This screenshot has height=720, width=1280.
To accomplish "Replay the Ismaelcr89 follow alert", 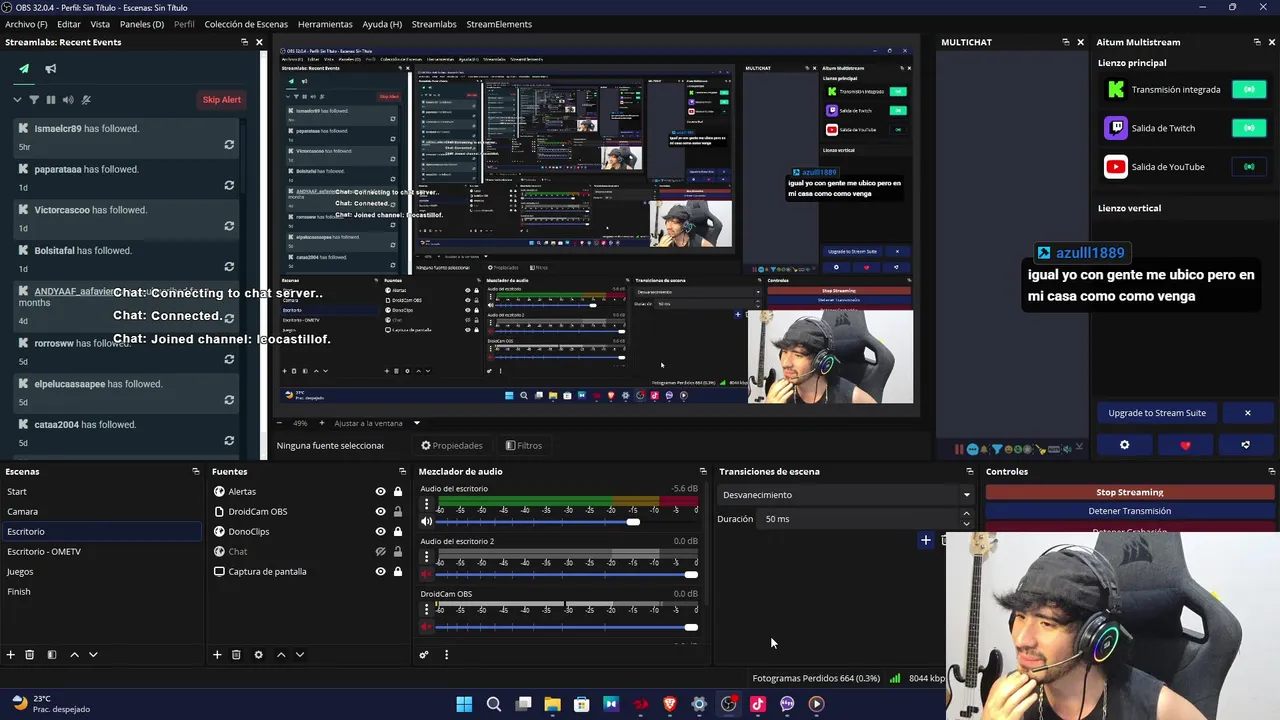I will (229, 145).
